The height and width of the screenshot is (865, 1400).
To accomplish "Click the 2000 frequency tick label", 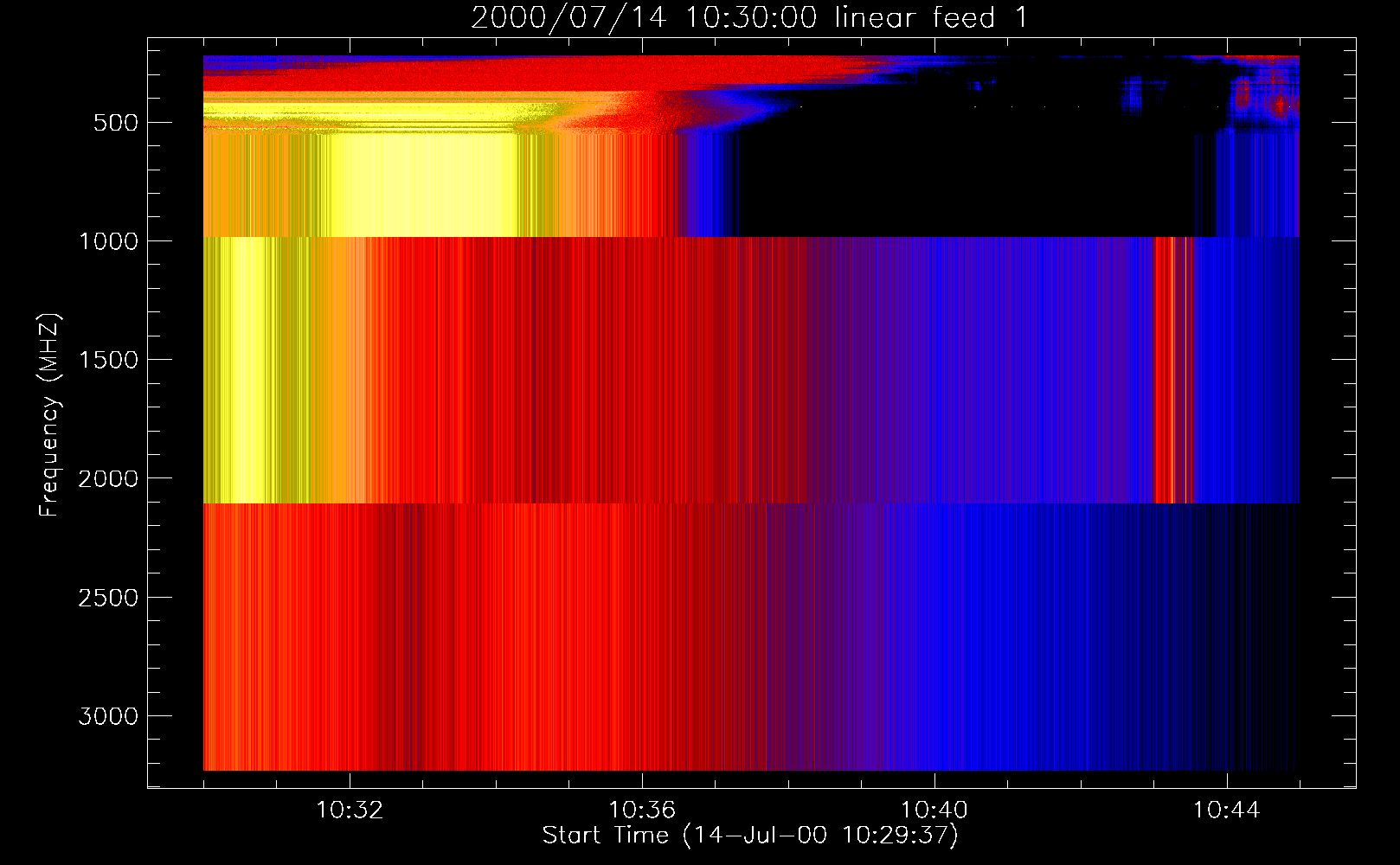I will tap(108, 478).
